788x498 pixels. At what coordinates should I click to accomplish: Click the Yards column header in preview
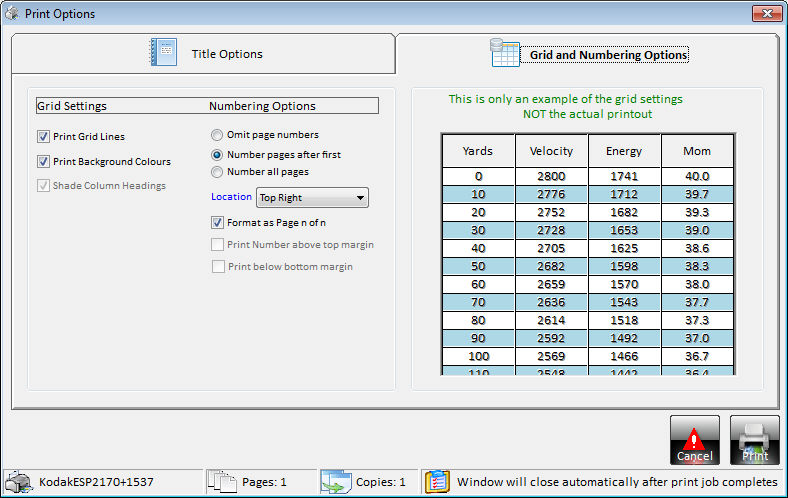tap(478, 152)
